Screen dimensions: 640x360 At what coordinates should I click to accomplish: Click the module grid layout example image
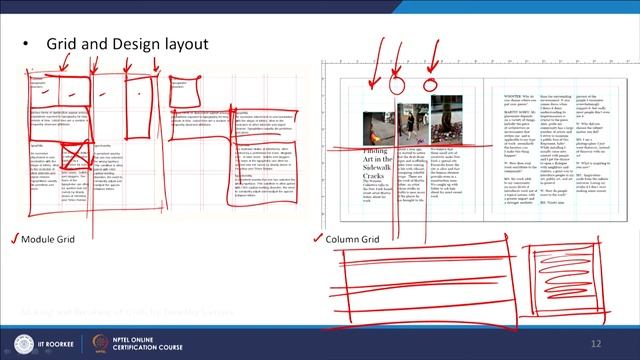coord(163,142)
